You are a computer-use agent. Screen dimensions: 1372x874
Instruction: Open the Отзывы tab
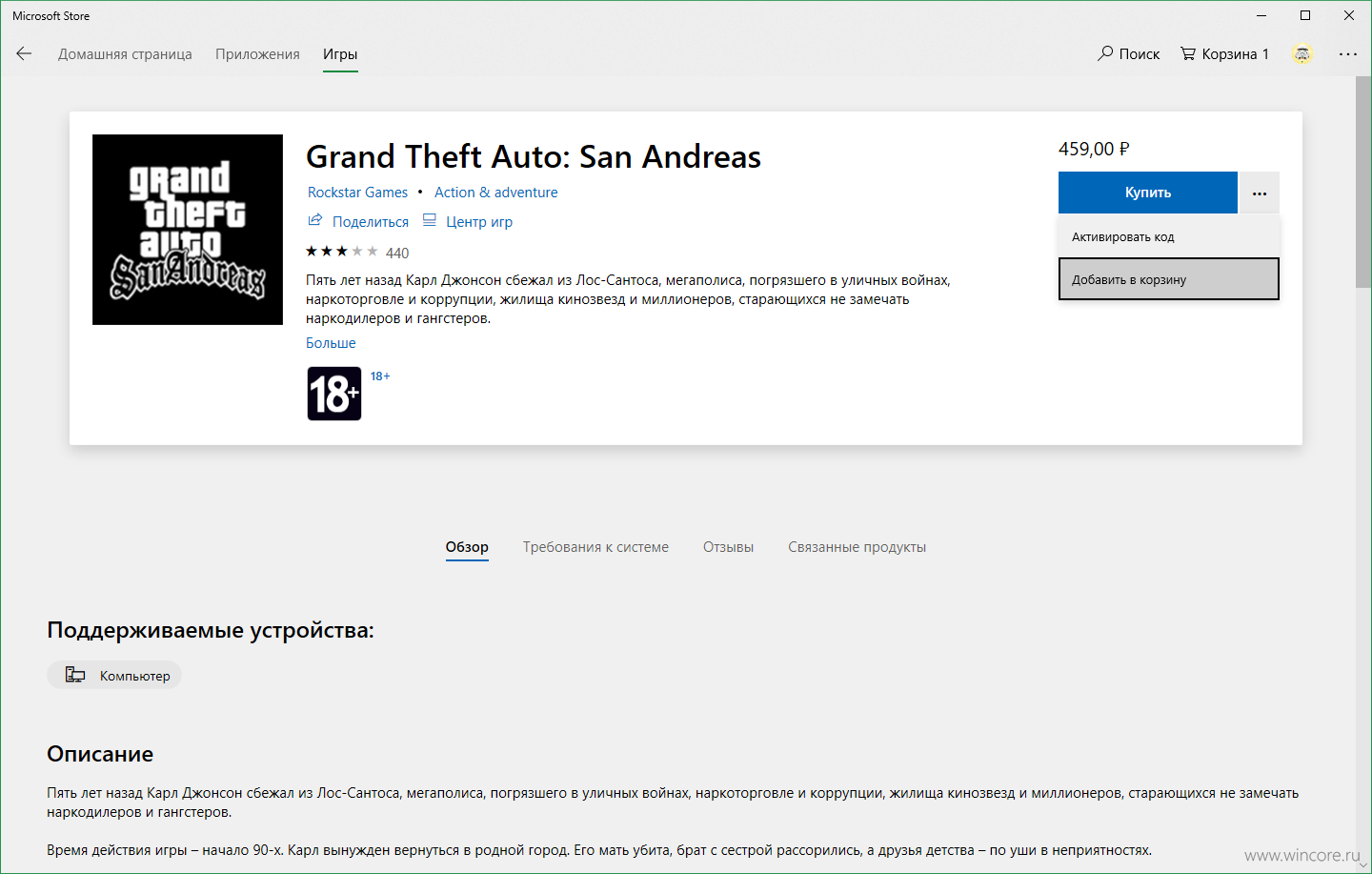point(728,547)
